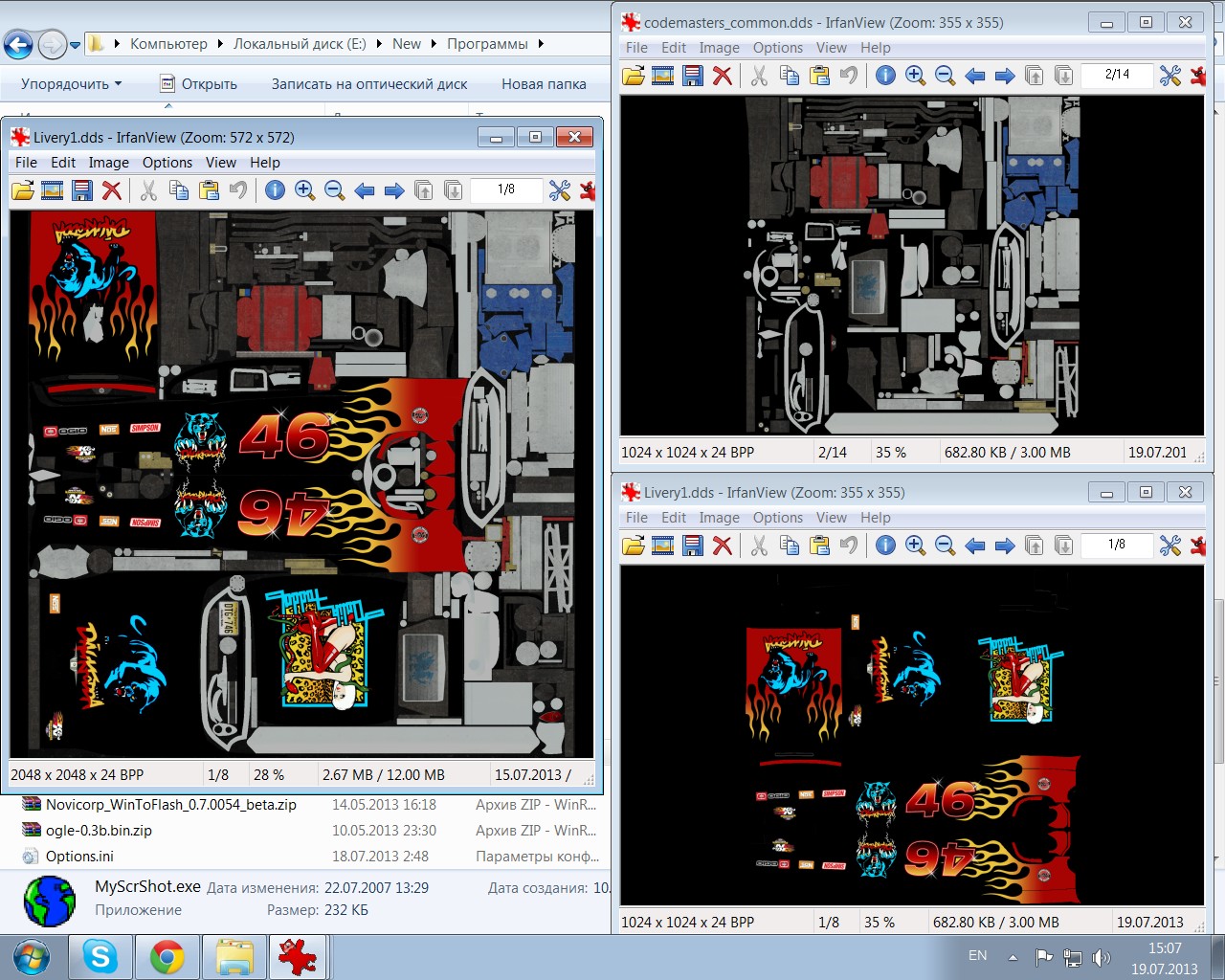
Task: Open Windows Start button
Action: pyautogui.click(x=32, y=957)
